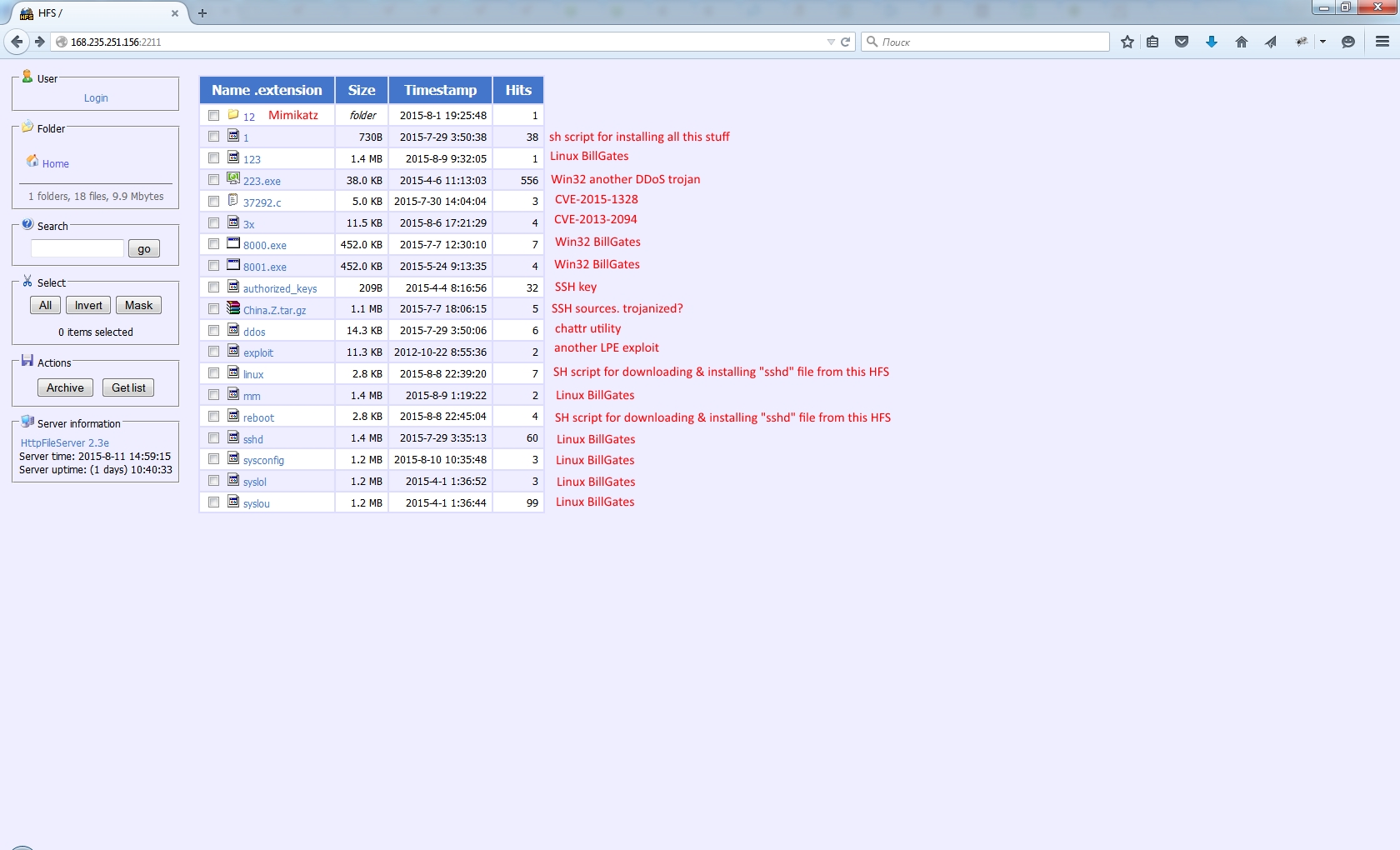This screenshot has width=1400, height=850.
Task: Expand the URL bar history dropdown
Action: click(830, 42)
